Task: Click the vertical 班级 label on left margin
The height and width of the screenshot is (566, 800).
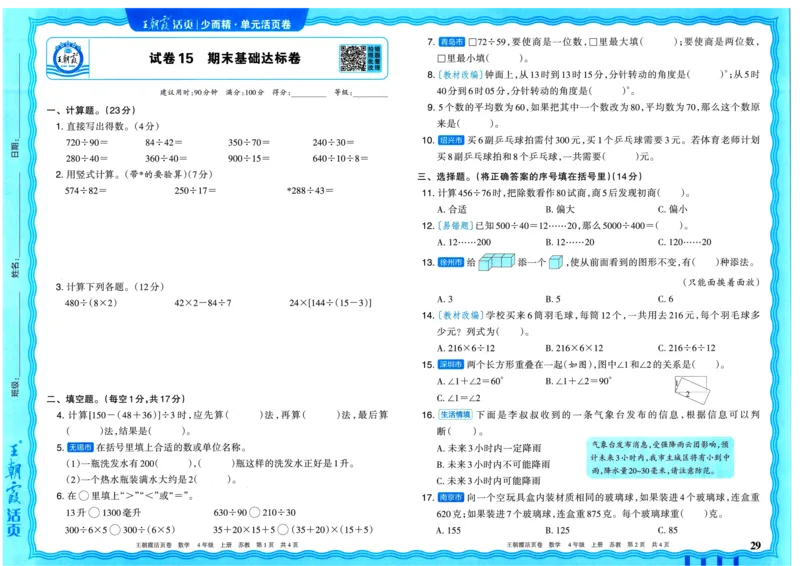Action: (16, 388)
